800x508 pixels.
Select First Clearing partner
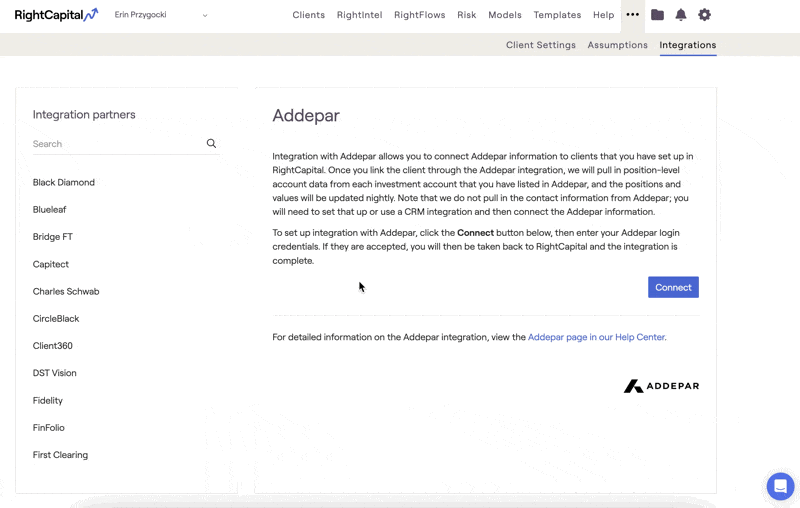pos(60,455)
